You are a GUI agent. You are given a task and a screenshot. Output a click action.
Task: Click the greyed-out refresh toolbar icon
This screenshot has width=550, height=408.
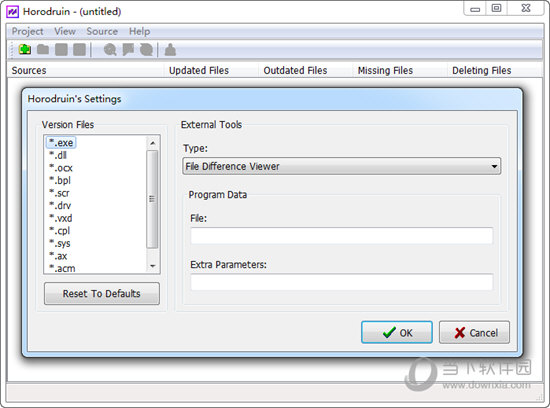point(146,49)
